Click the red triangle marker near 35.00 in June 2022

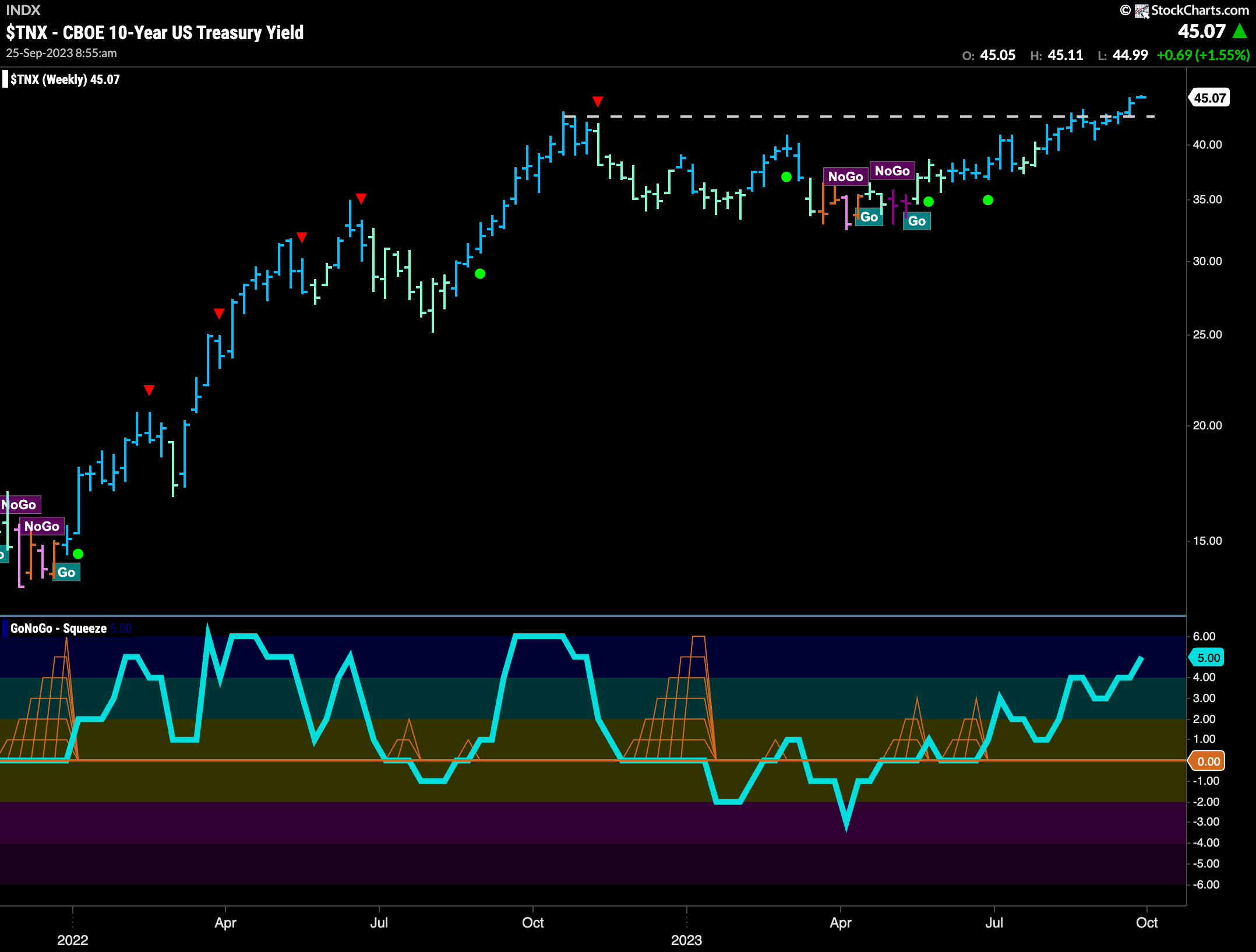click(x=361, y=199)
